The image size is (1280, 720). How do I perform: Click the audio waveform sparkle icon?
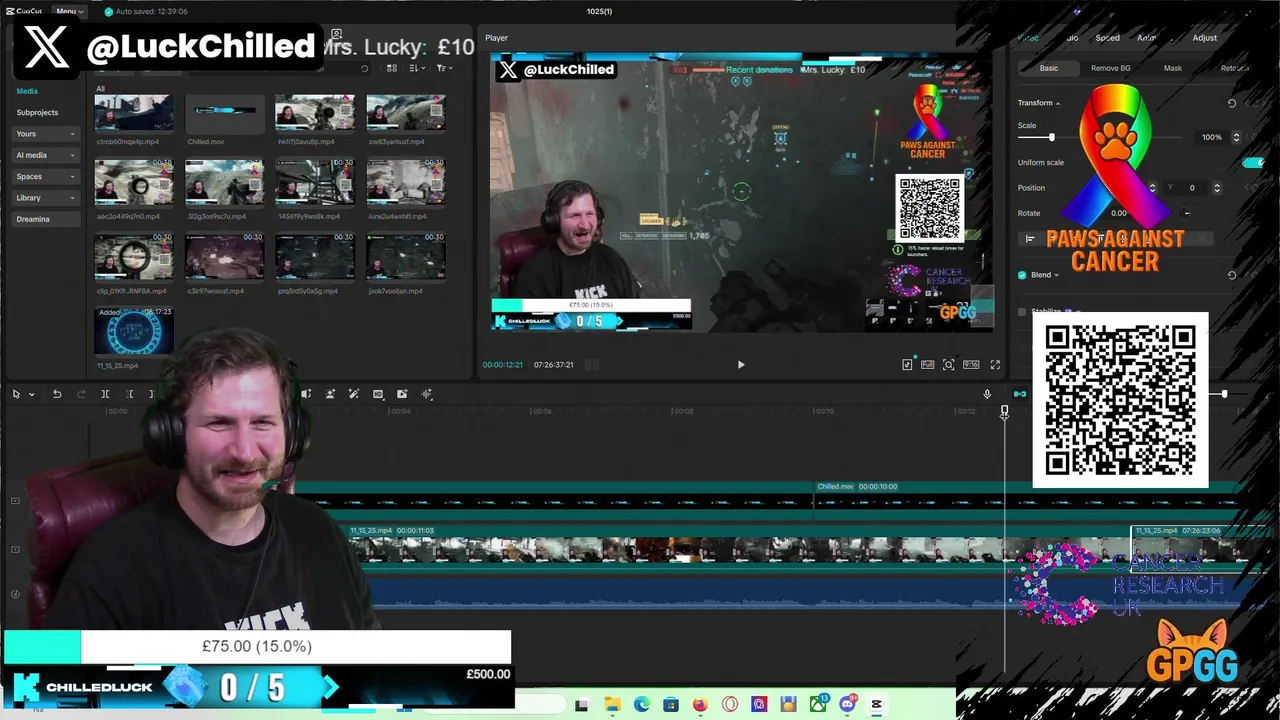[x=427, y=394]
